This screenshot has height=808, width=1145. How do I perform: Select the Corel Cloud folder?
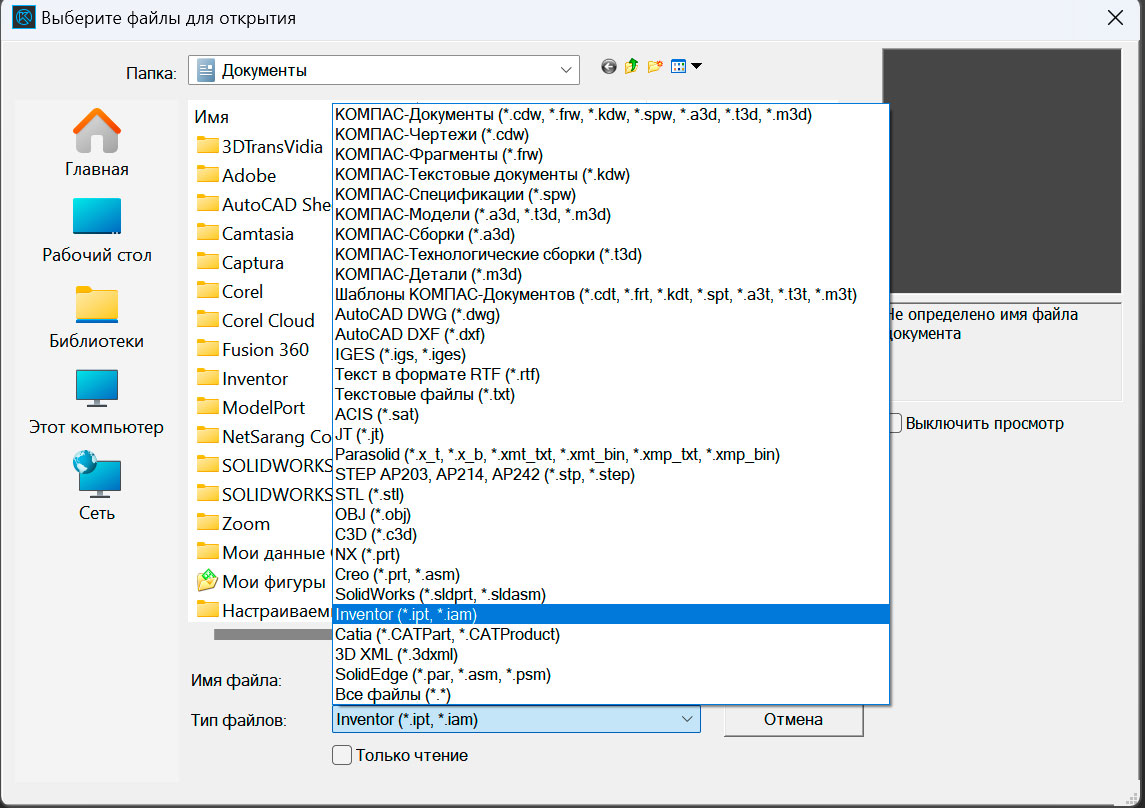(256, 320)
